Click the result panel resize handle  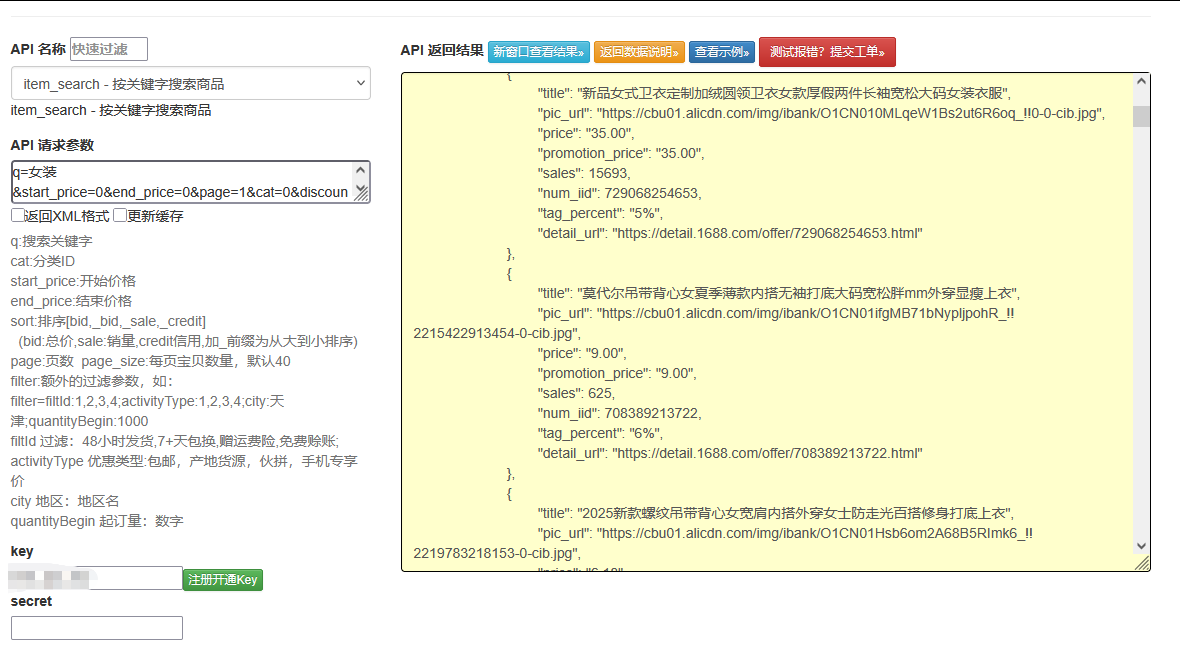(1142, 563)
